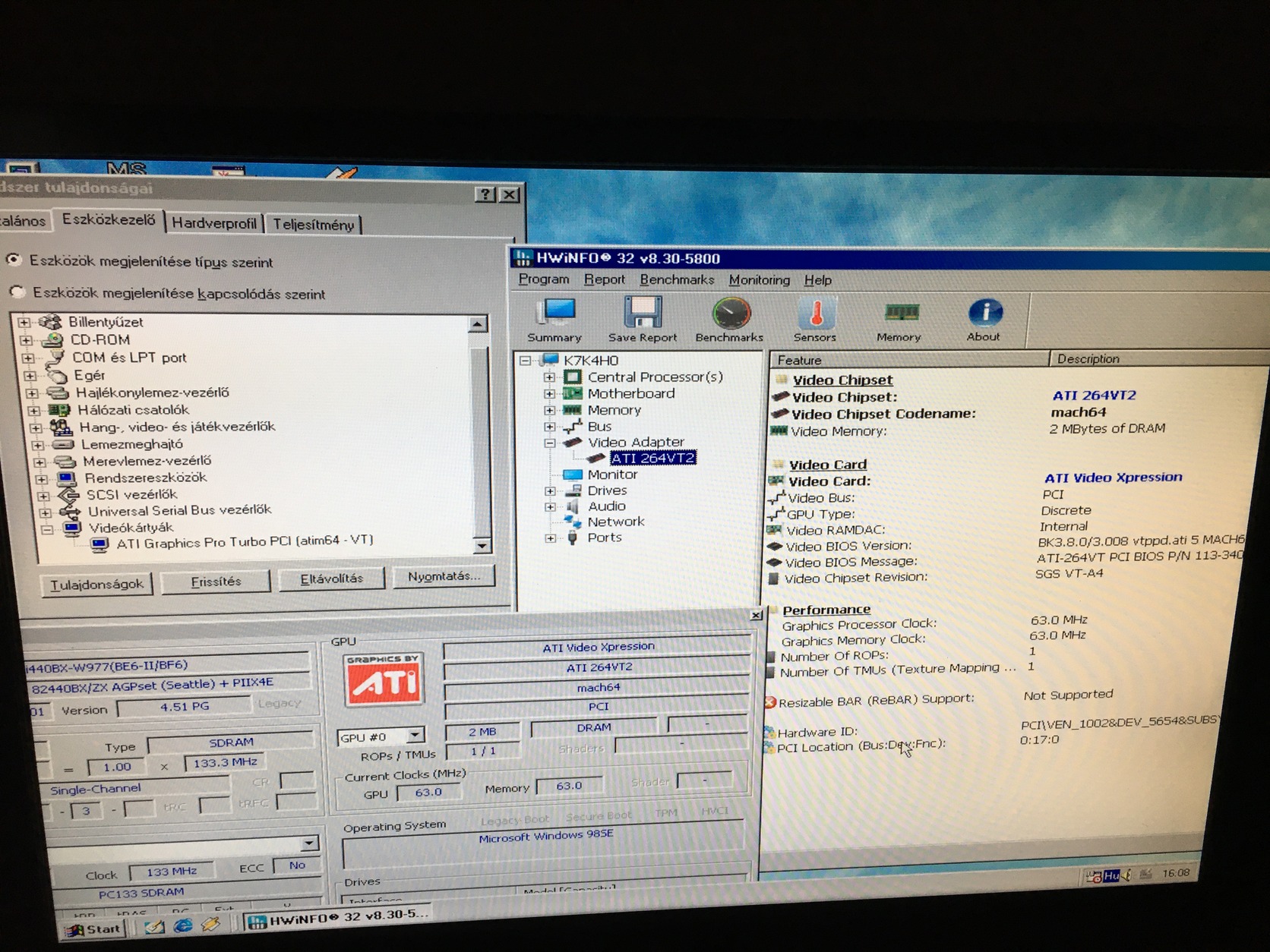This screenshot has height=952, width=1270.
Task: Open the Summary toolbar icon in HWiNFO
Action: coord(558,312)
